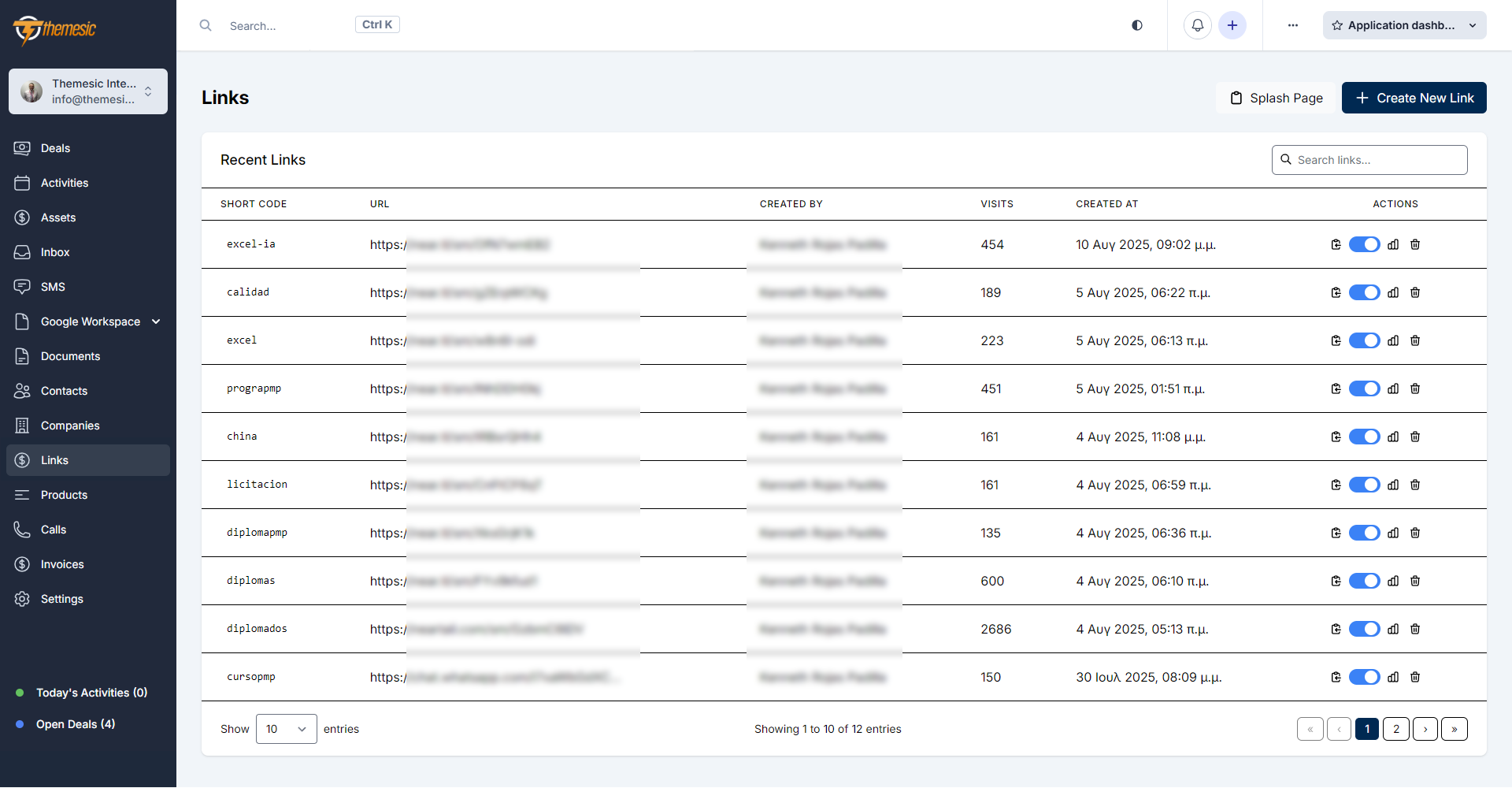The width and height of the screenshot is (1512, 788).
Task: Click the Create New Link button
Action: click(x=1414, y=98)
